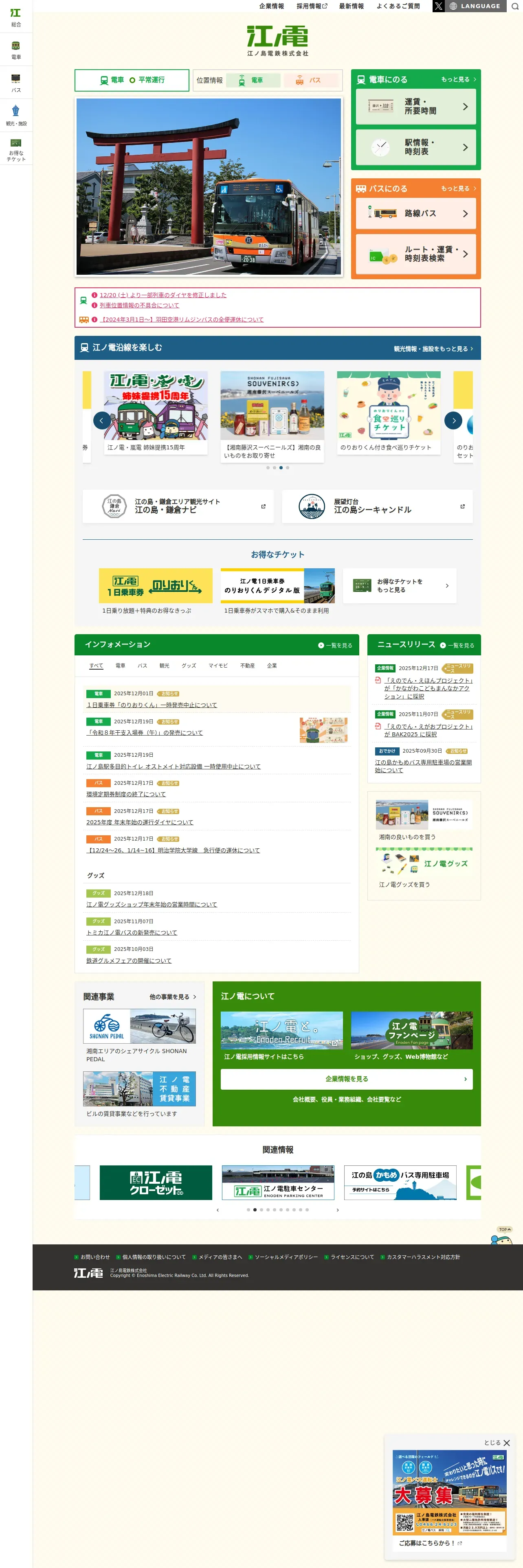The width and height of the screenshot is (523, 1568).
Task: Open 路線バス card
Action: [x=416, y=214]
